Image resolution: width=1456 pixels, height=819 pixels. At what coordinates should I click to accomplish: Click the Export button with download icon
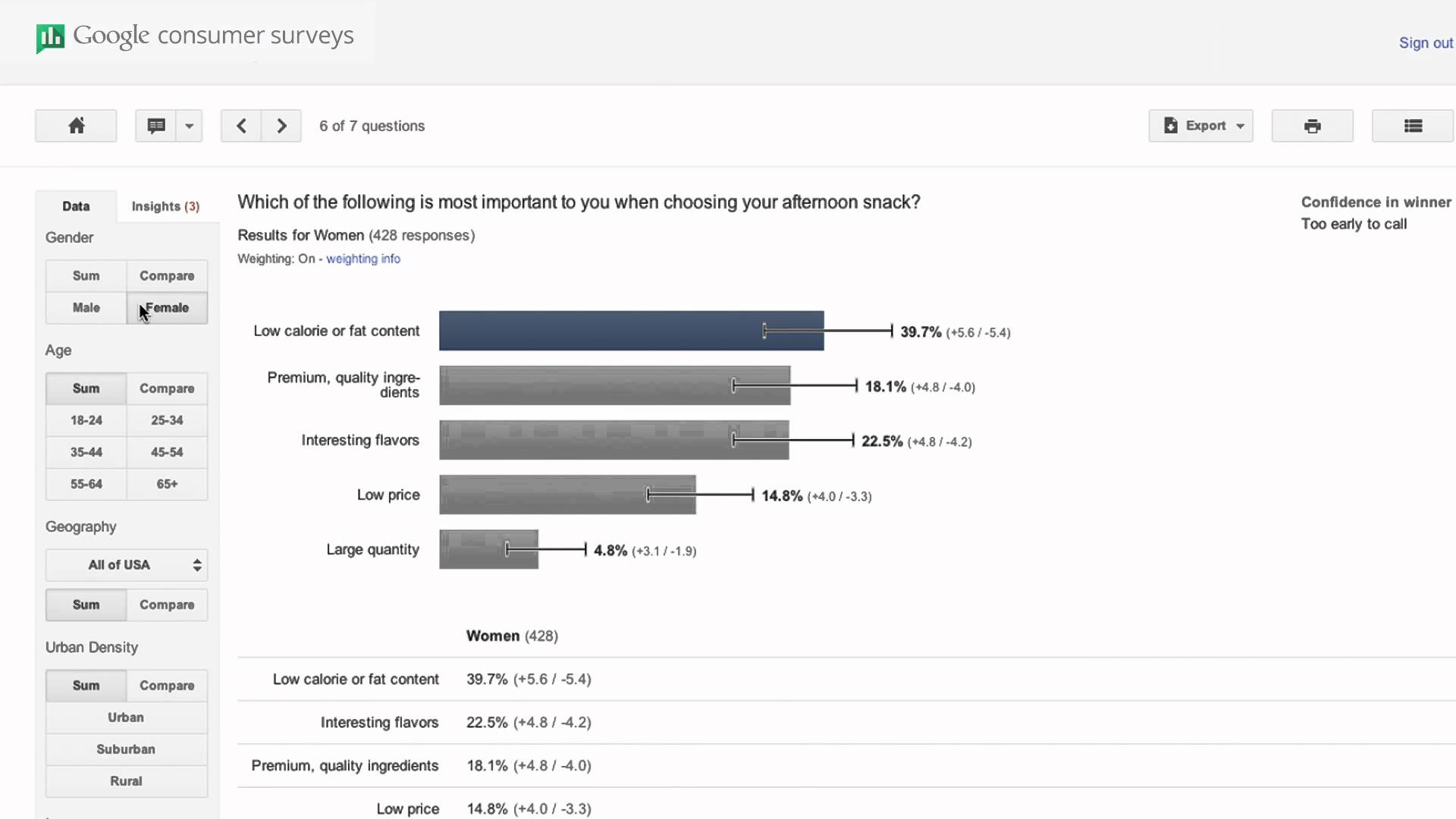pos(1197,125)
